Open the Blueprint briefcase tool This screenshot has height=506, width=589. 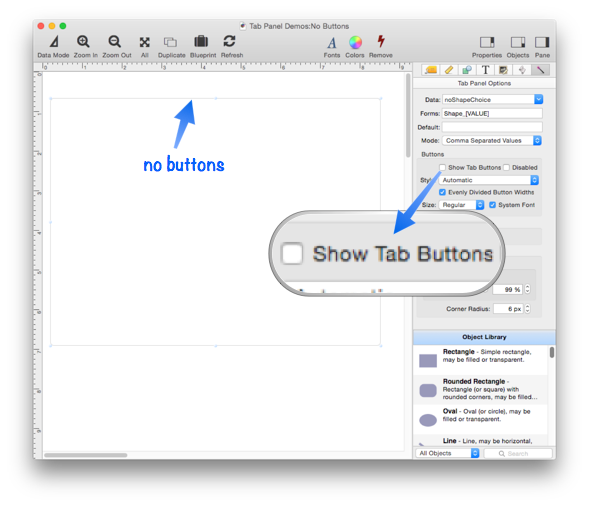pyautogui.click(x=201, y=41)
